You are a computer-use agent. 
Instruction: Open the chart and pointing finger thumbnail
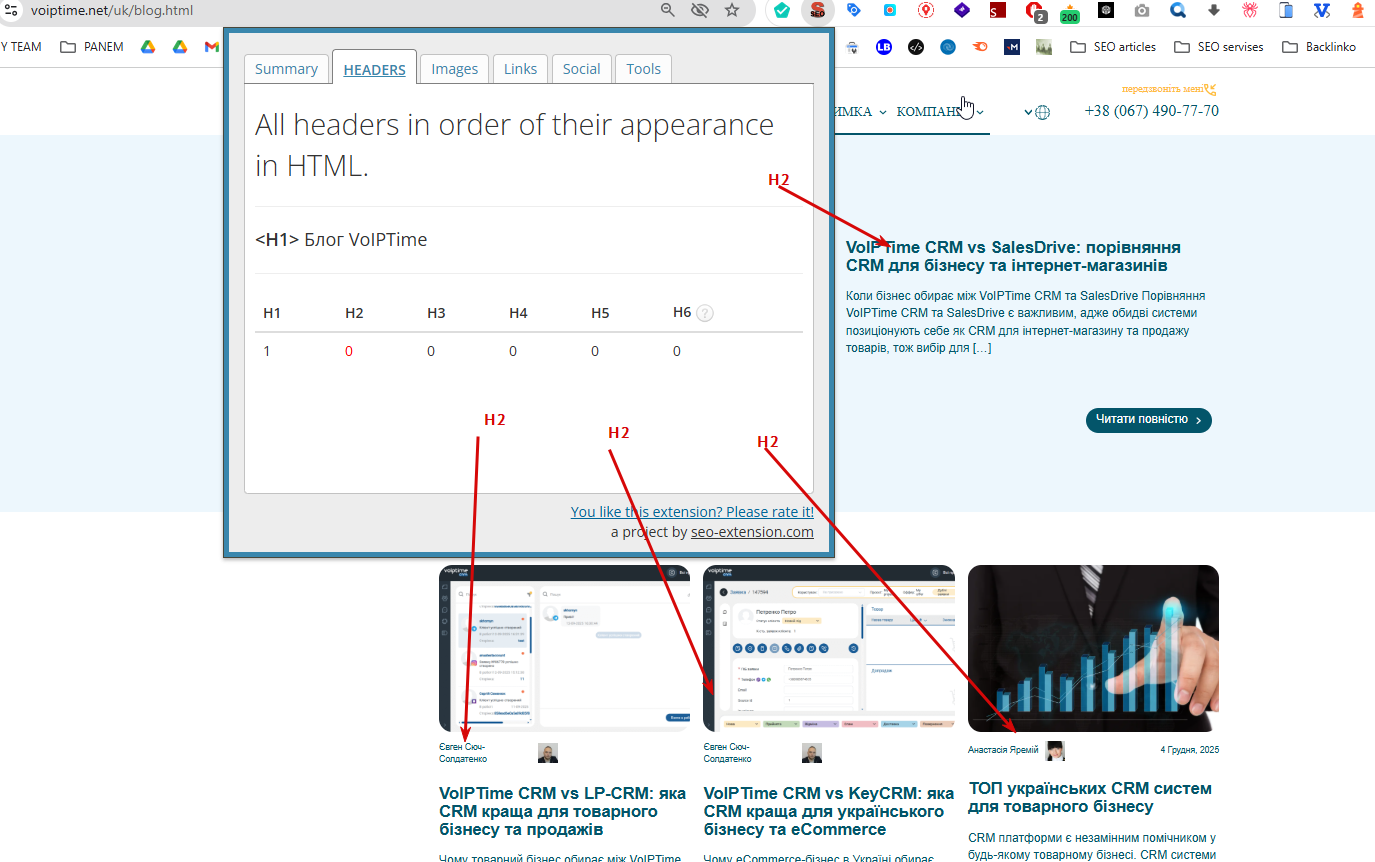[1093, 648]
